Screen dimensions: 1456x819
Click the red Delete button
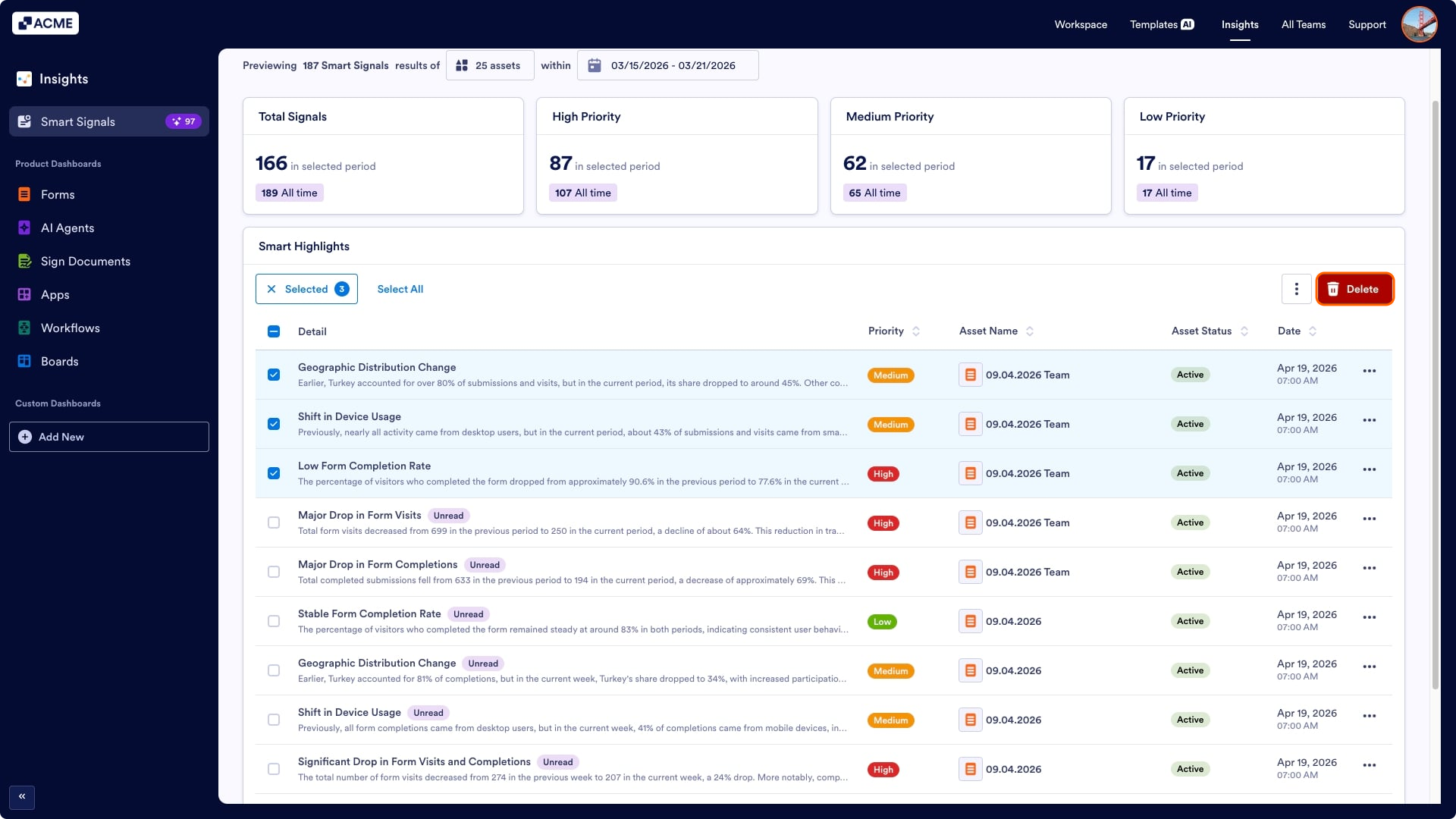pos(1354,289)
